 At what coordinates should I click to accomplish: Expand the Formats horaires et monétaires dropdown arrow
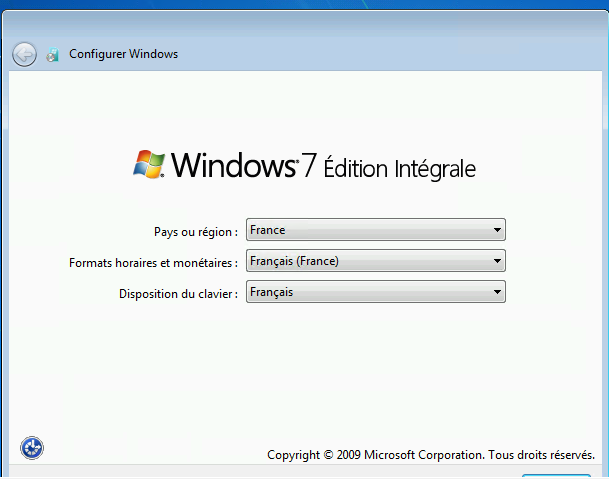pos(497,261)
